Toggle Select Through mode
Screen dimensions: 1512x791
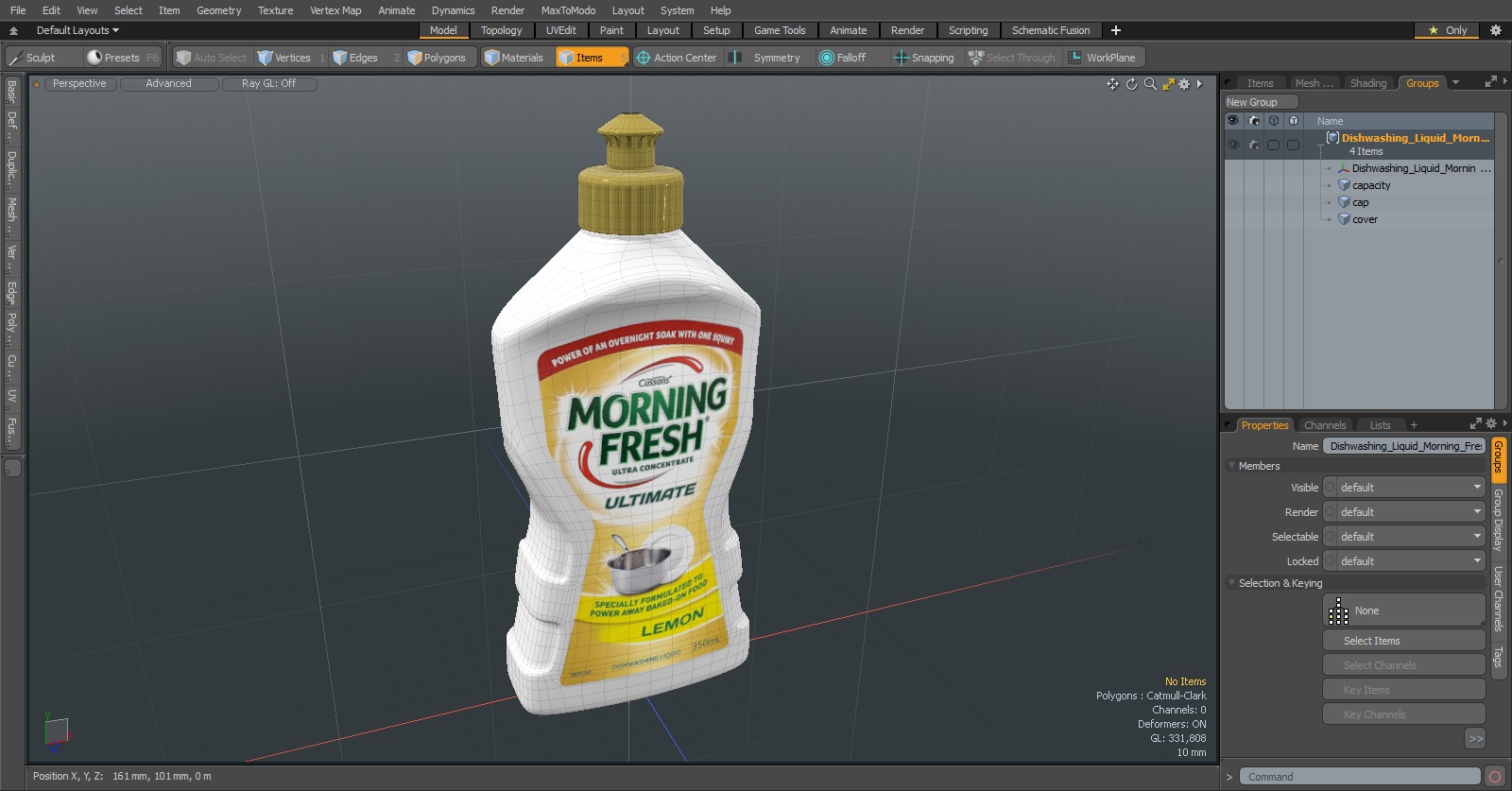(1012, 58)
